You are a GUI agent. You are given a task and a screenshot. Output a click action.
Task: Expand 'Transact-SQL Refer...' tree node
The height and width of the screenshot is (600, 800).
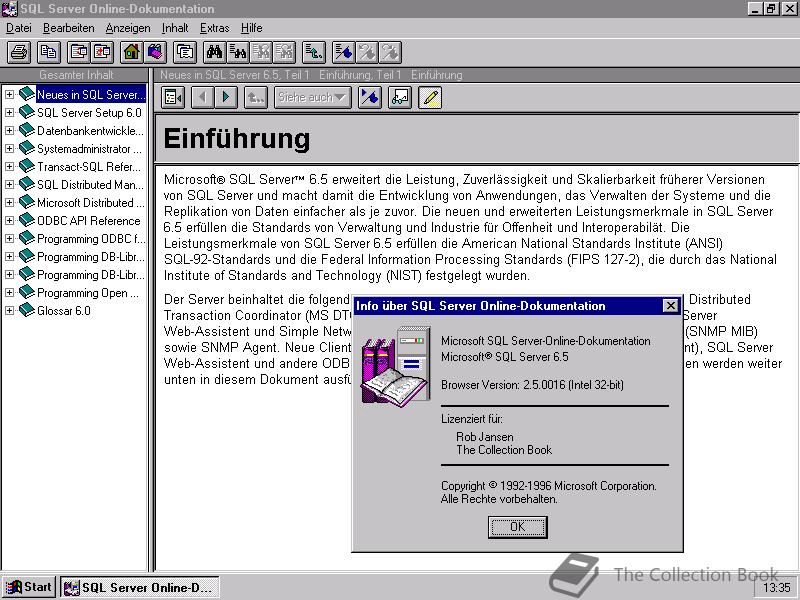pyautogui.click(x=9, y=166)
